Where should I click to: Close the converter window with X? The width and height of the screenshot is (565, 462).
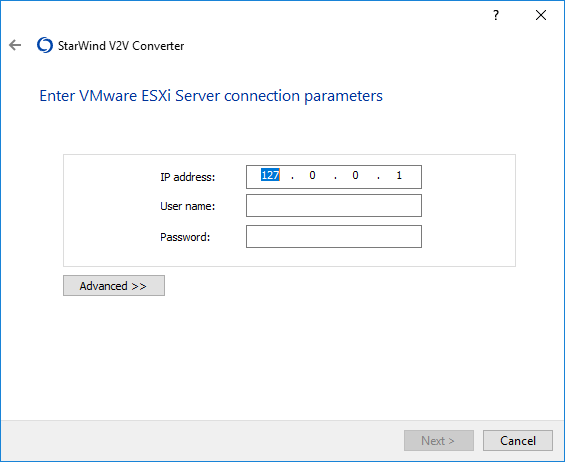click(x=540, y=15)
